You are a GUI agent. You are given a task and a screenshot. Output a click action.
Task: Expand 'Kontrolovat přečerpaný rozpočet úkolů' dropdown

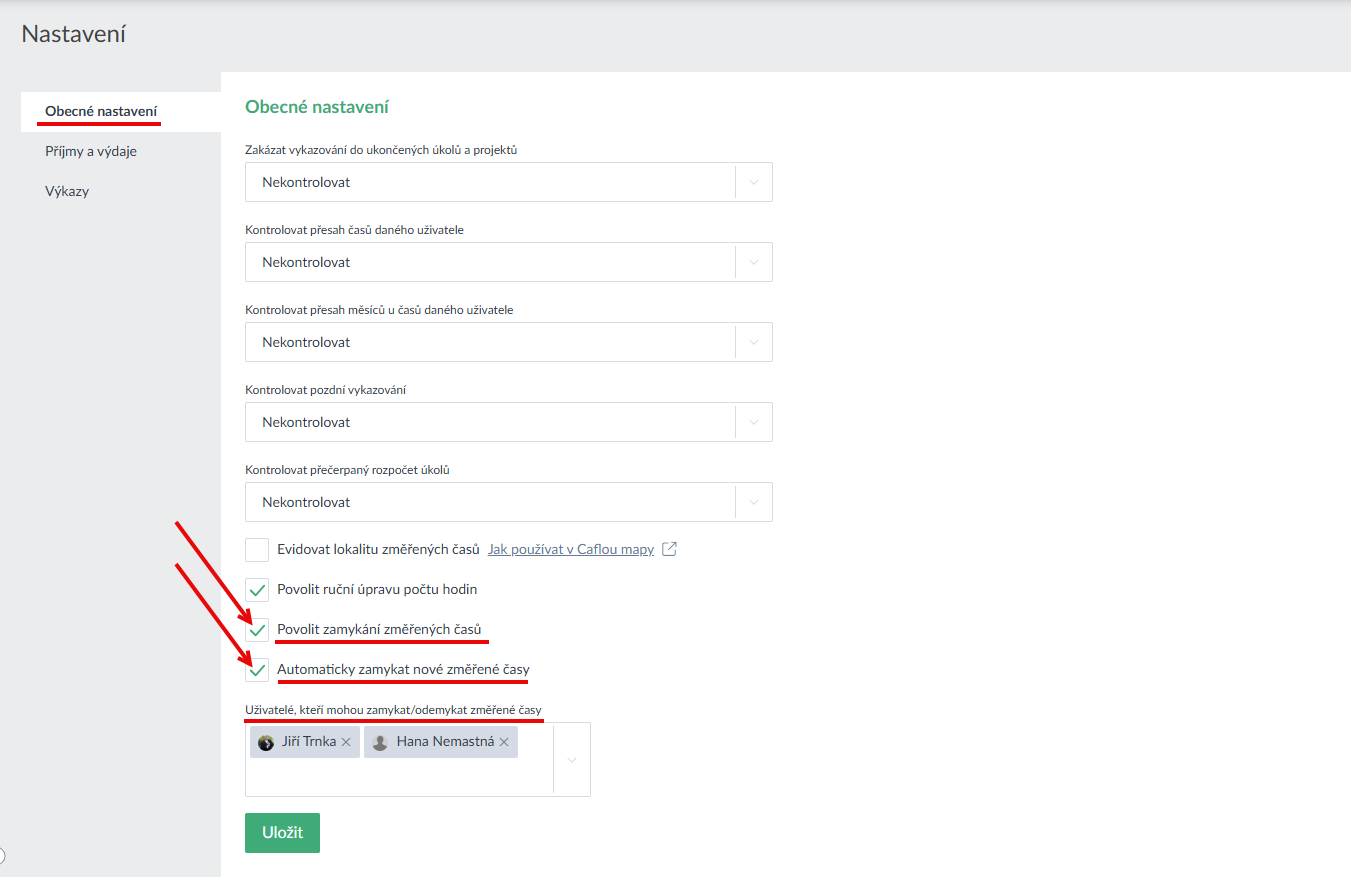[x=754, y=502]
